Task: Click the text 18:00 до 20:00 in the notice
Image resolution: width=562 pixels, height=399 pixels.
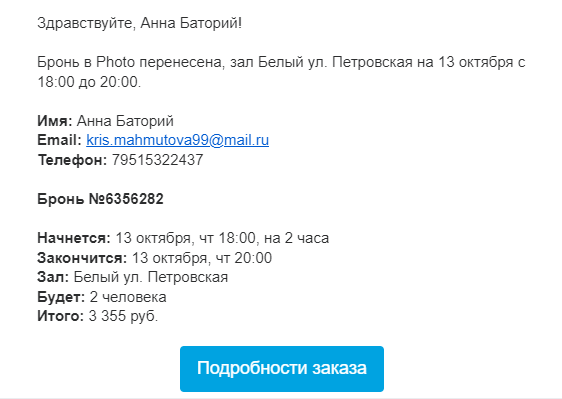Action: point(87,82)
